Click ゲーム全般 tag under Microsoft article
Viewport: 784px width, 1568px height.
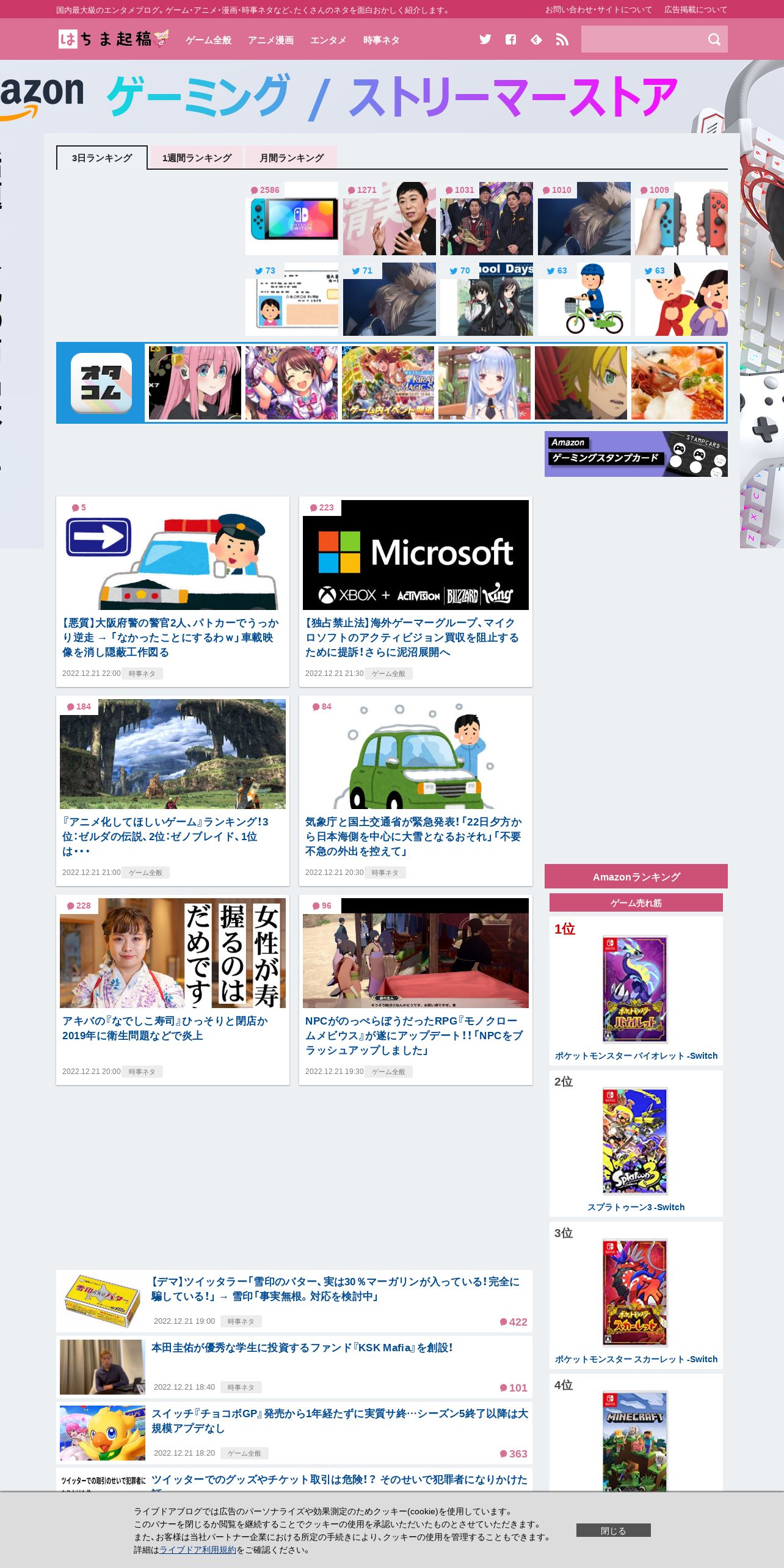[388, 673]
